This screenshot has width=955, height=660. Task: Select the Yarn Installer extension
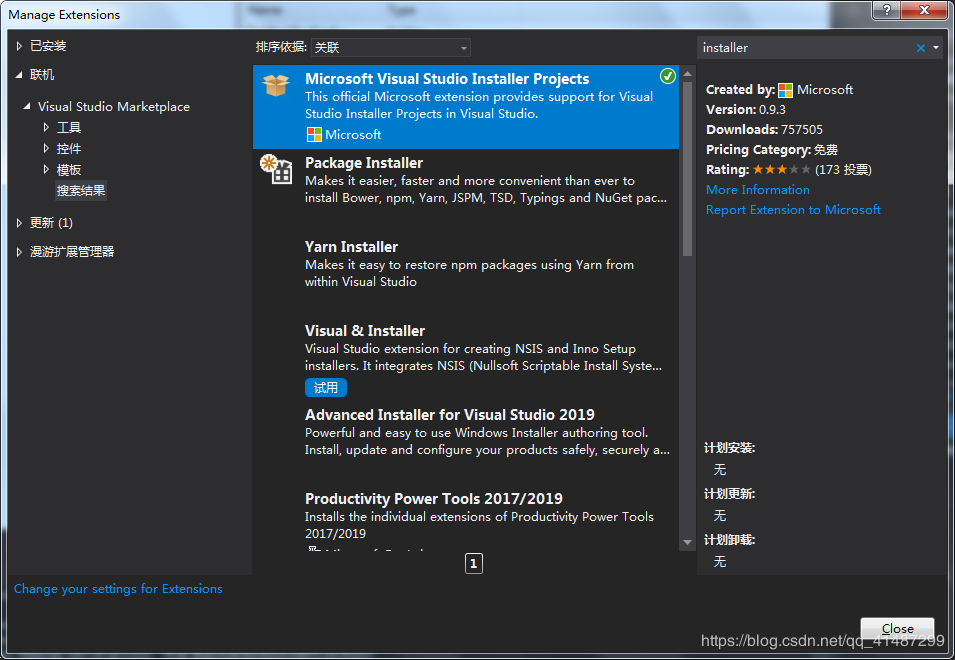tap(466, 275)
